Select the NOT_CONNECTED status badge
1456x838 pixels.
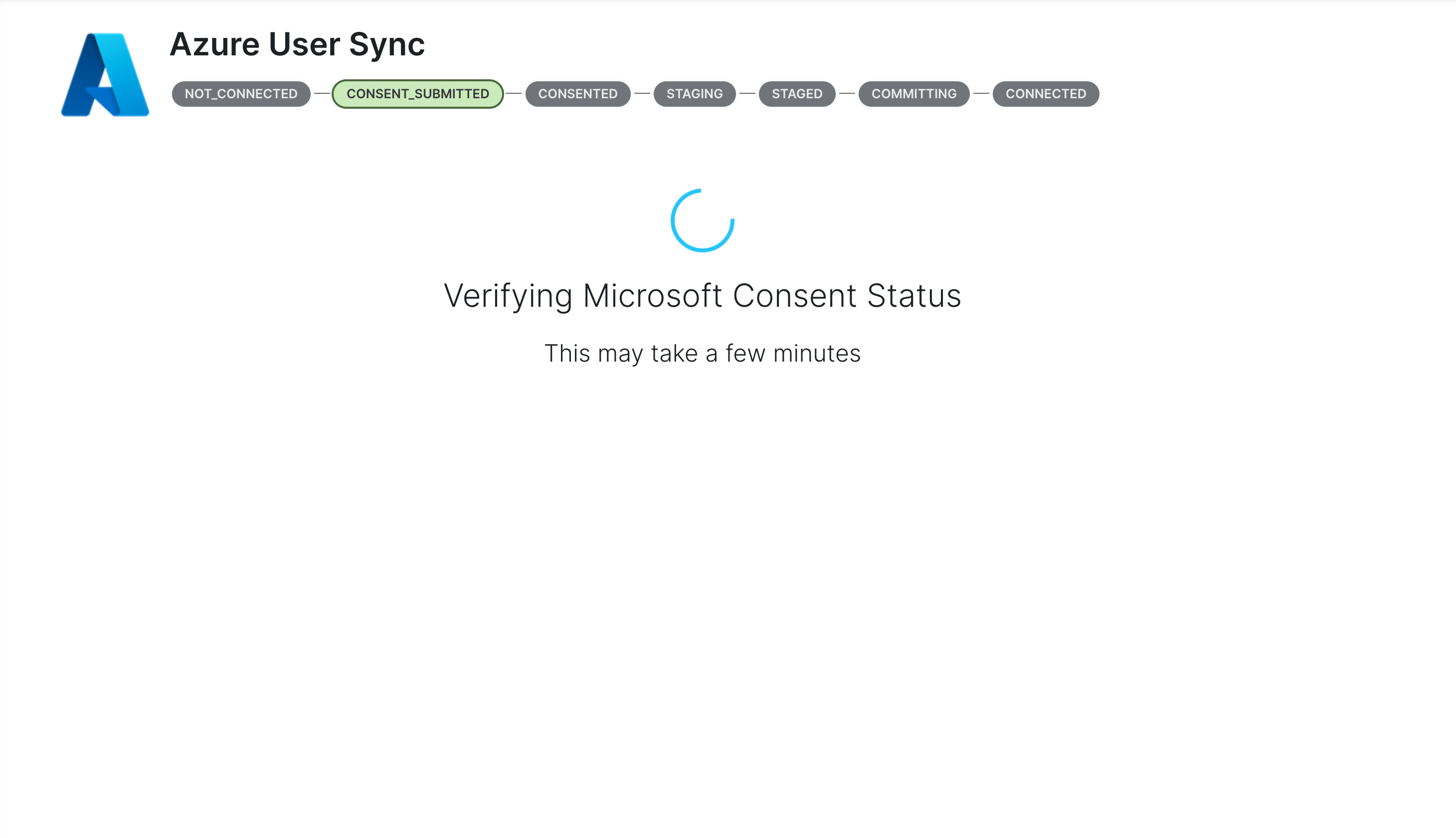coord(241,94)
